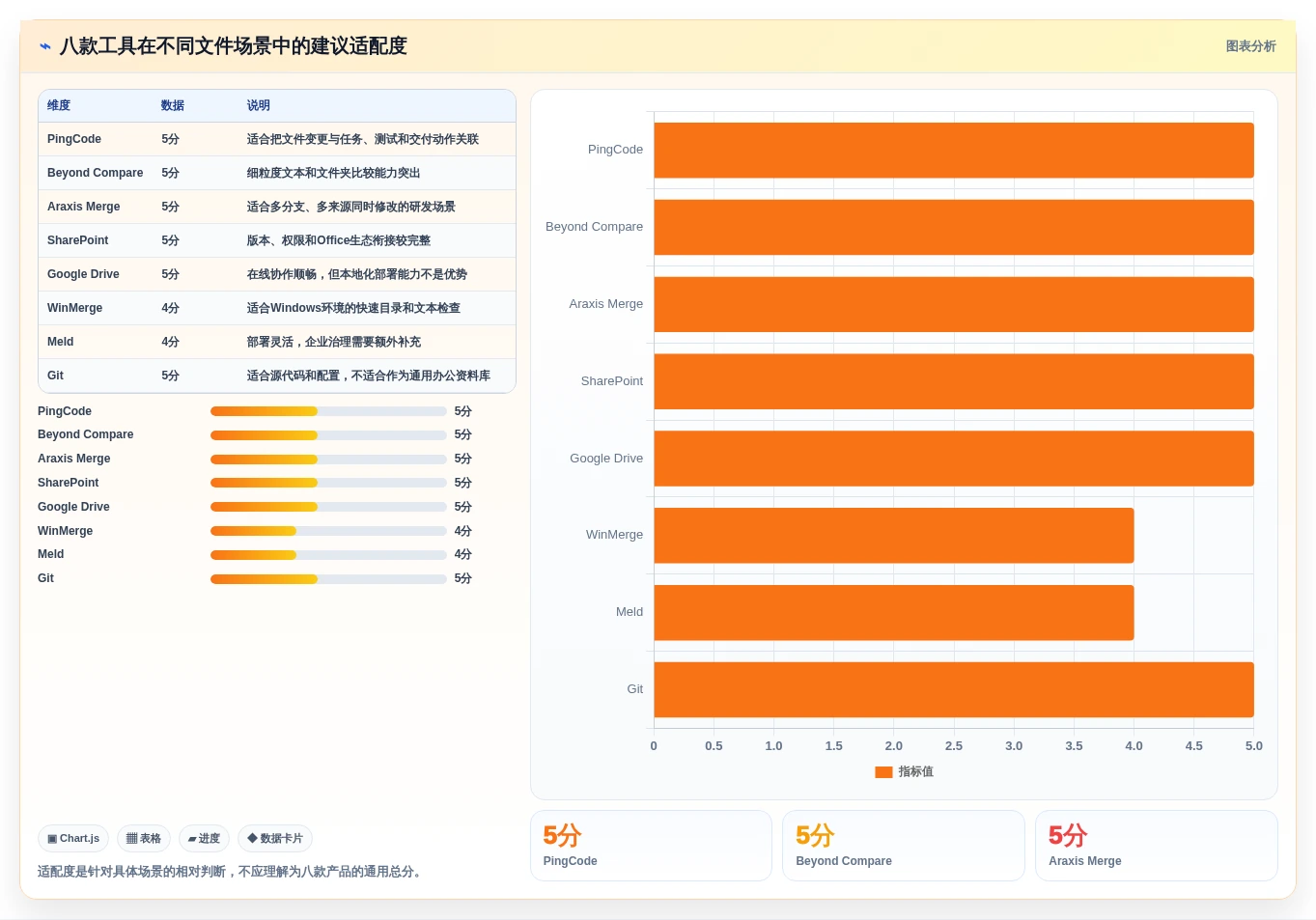Click the Beyond Compare 5分 data card
Viewport: 1316px width, 920px height.
point(904,846)
